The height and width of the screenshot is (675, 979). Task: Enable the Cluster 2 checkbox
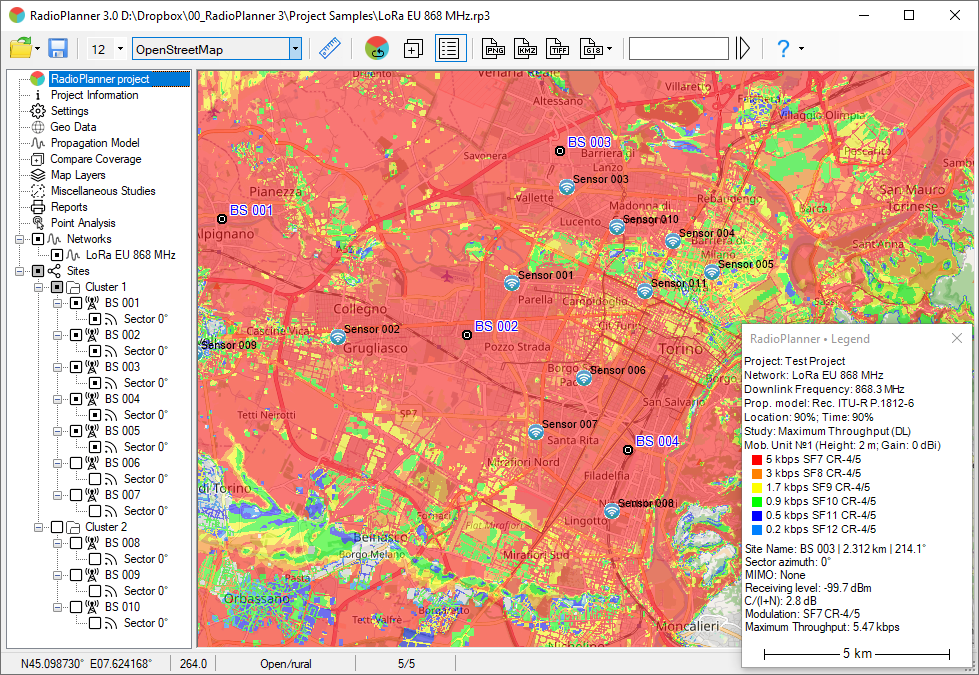pos(57,527)
